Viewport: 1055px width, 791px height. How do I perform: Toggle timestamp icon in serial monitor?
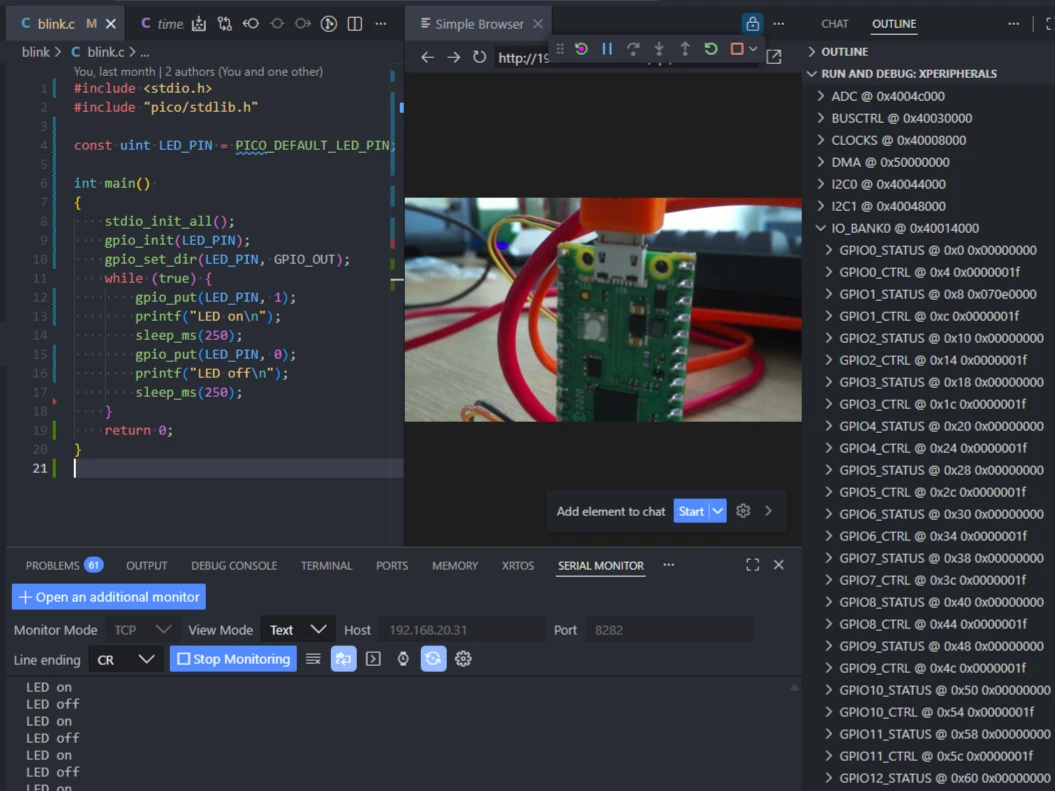(x=403, y=659)
